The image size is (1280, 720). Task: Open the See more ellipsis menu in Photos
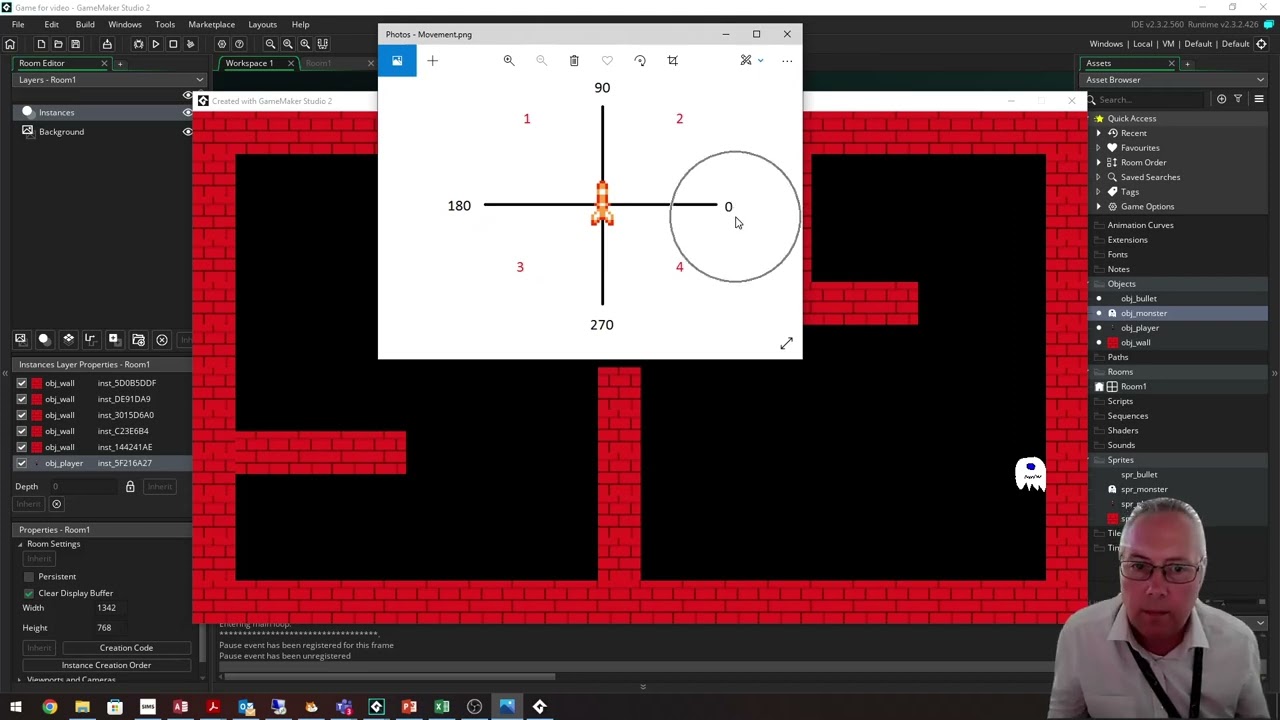(787, 61)
